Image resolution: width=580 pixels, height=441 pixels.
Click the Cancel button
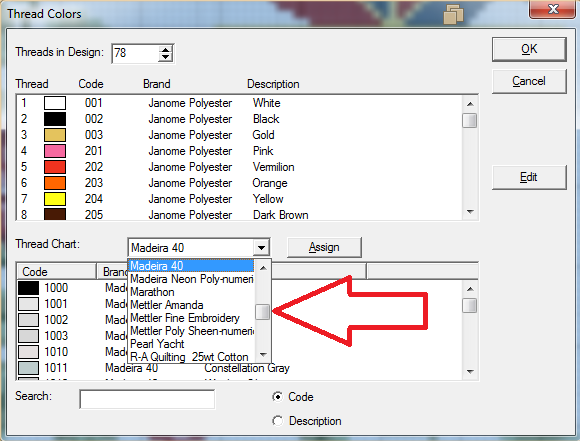(529, 81)
